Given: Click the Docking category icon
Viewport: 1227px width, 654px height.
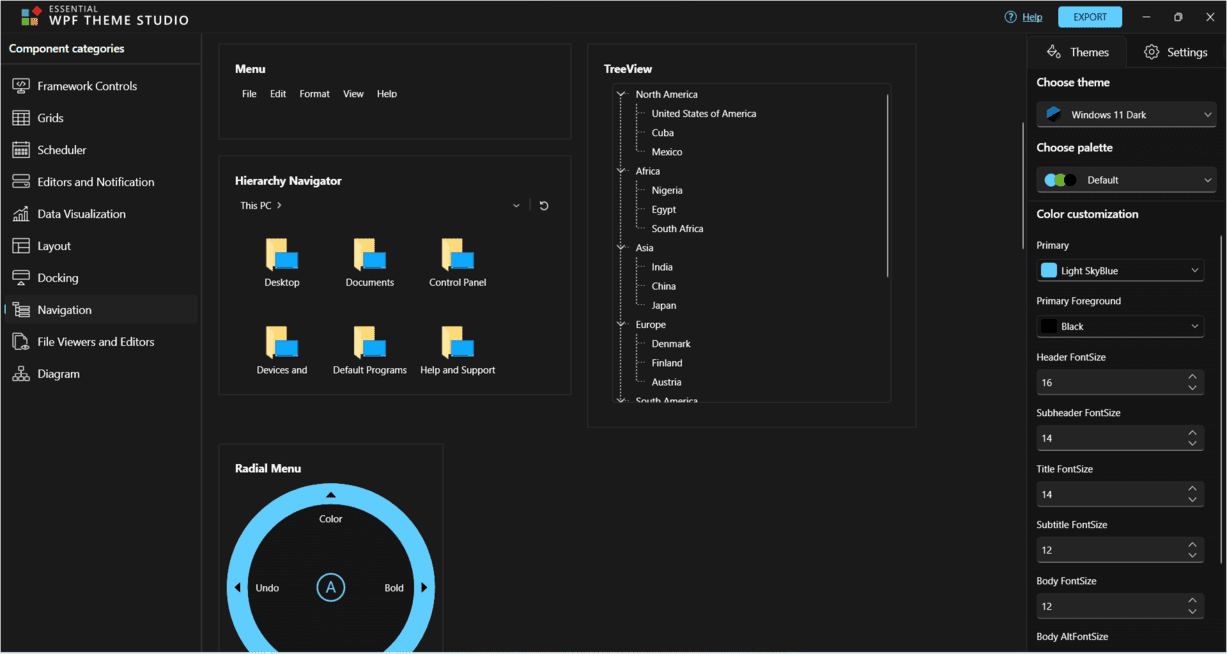Looking at the screenshot, I should pos(20,278).
